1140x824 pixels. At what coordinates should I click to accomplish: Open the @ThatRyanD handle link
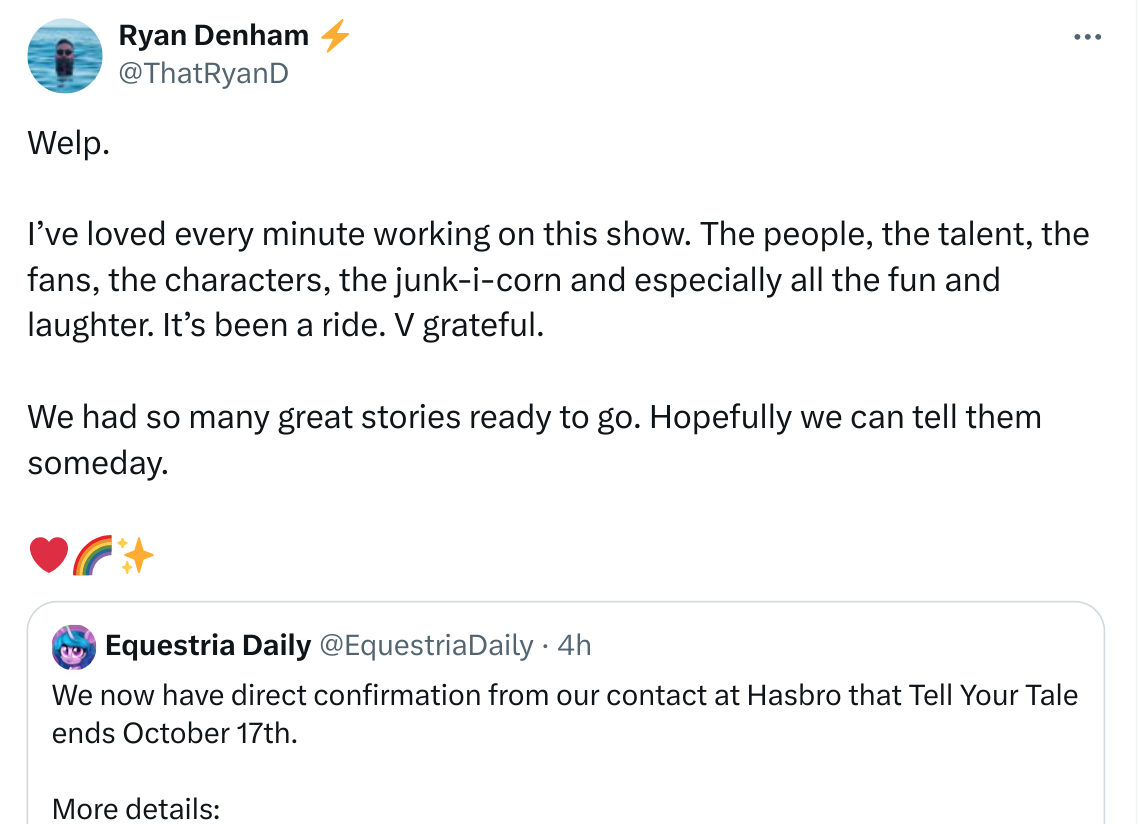[203, 72]
